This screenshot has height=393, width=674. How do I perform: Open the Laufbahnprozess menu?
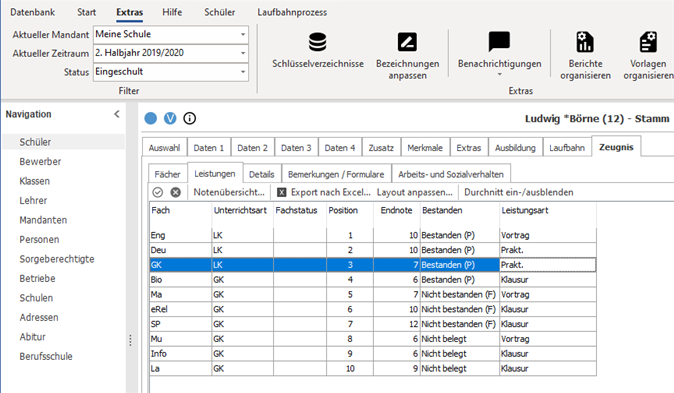(x=292, y=12)
